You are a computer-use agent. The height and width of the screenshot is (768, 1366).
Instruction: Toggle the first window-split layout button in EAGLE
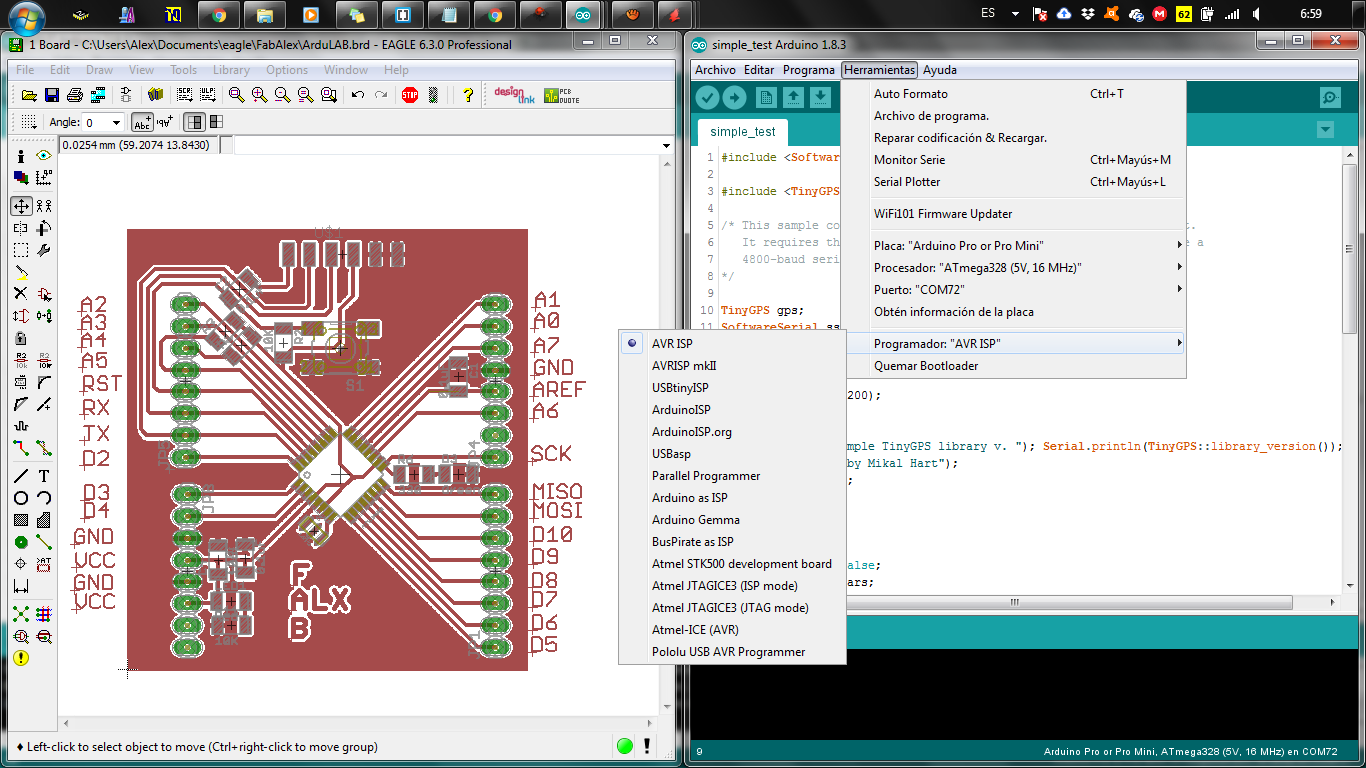tap(195, 122)
